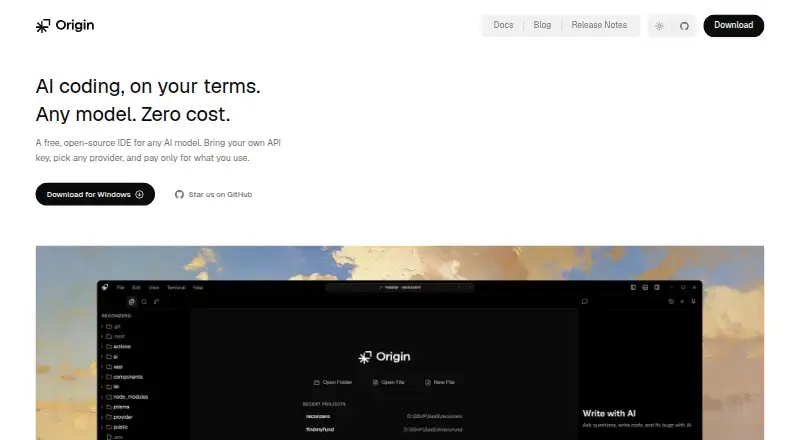Viewport: 800px width, 440px height.
Task: Toggle right sidebar layout icon in the IDE
Action: tap(657, 287)
